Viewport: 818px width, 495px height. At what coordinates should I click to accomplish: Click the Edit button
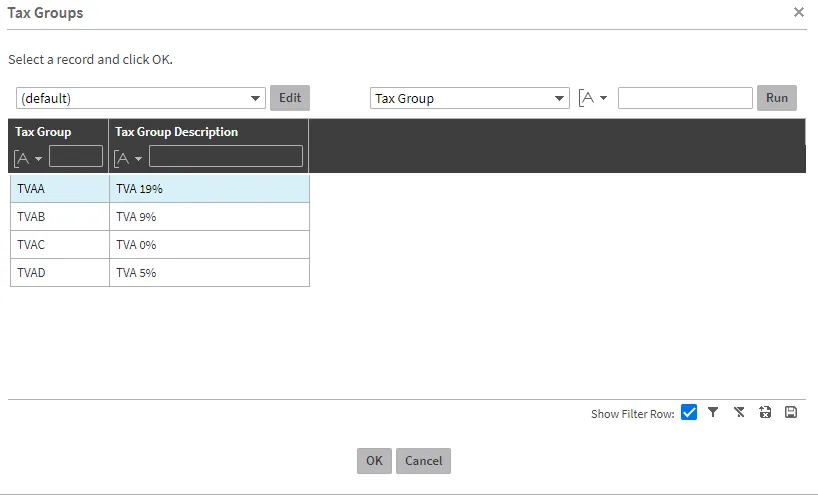click(x=290, y=98)
